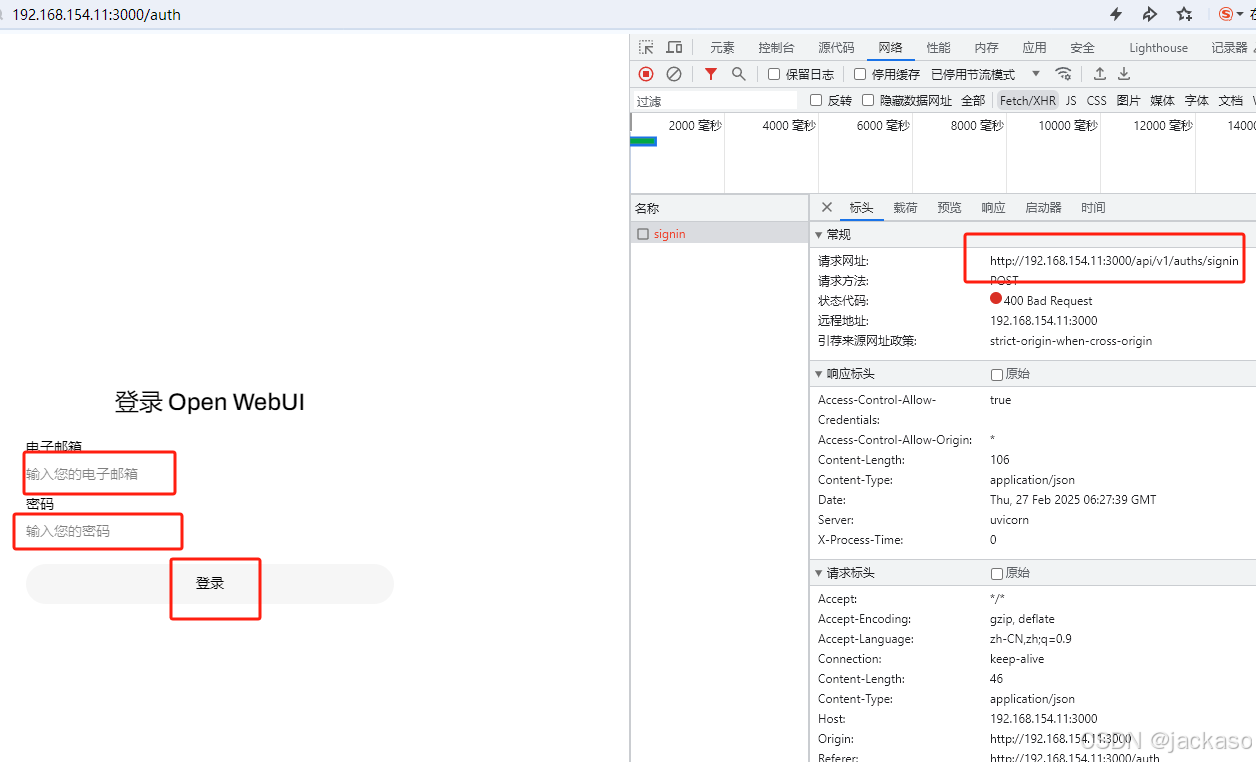1256x762 pixels.
Task: Show the 响应 tab of the request
Action: coord(993,207)
